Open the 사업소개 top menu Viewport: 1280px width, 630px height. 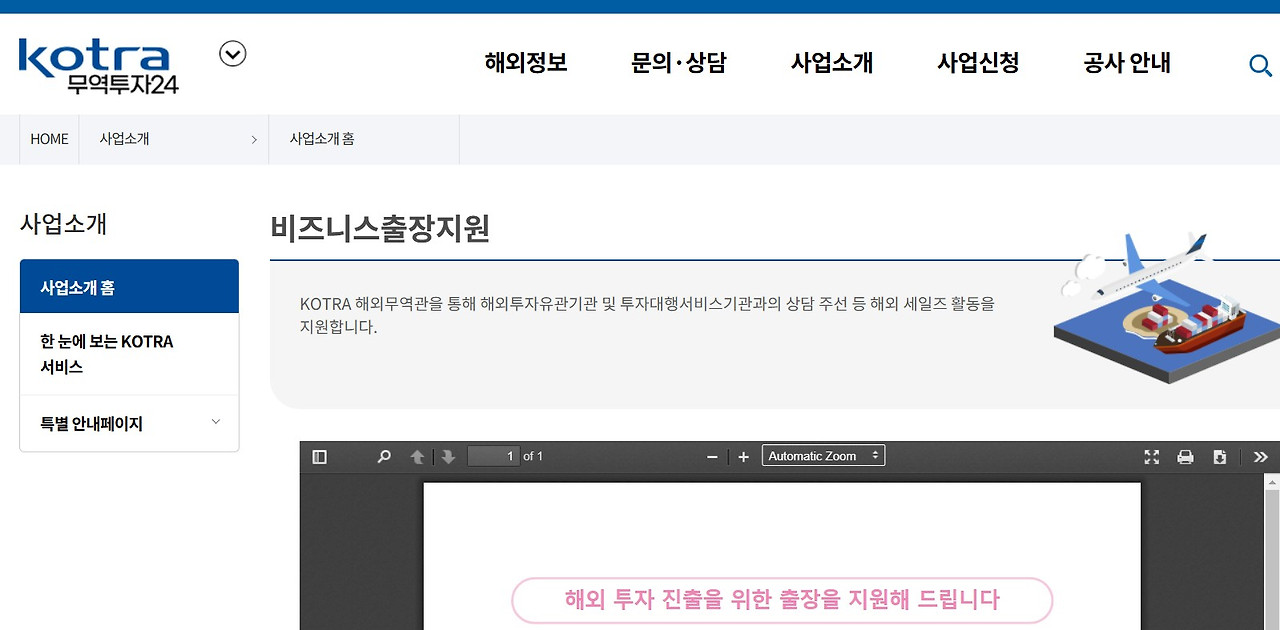click(832, 63)
